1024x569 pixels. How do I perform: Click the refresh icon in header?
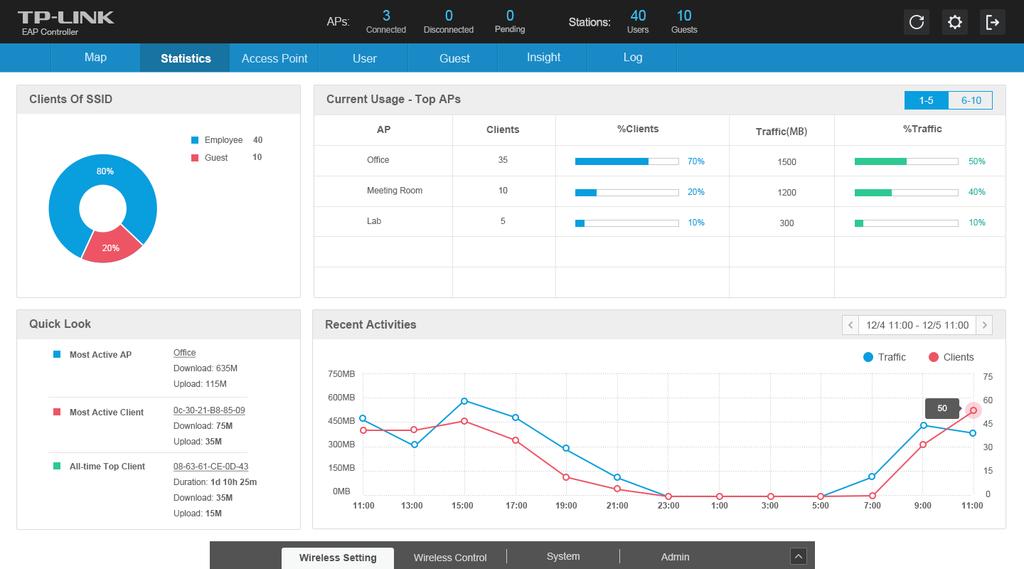[x=916, y=22]
